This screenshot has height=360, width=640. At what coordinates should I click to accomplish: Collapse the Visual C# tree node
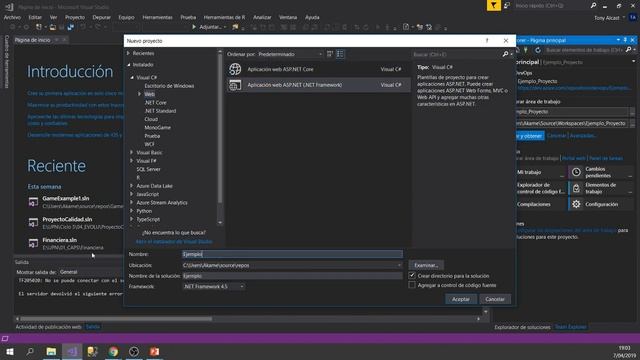point(132,77)
